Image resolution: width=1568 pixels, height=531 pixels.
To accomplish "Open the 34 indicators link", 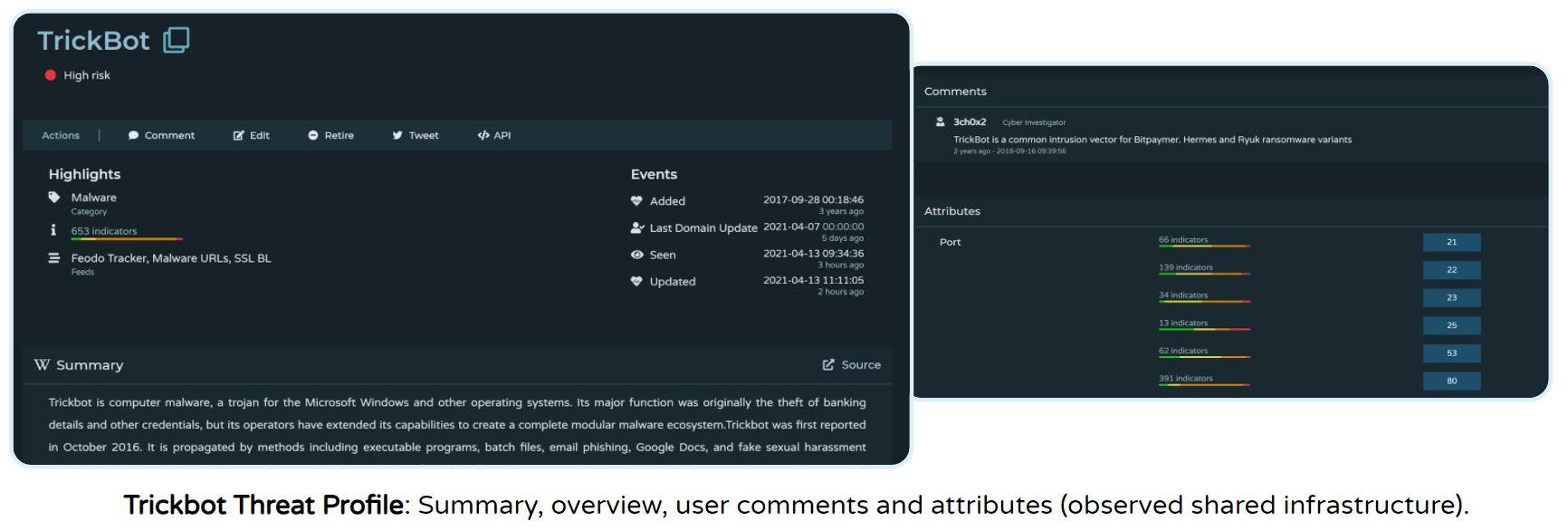I will 1183,295.
